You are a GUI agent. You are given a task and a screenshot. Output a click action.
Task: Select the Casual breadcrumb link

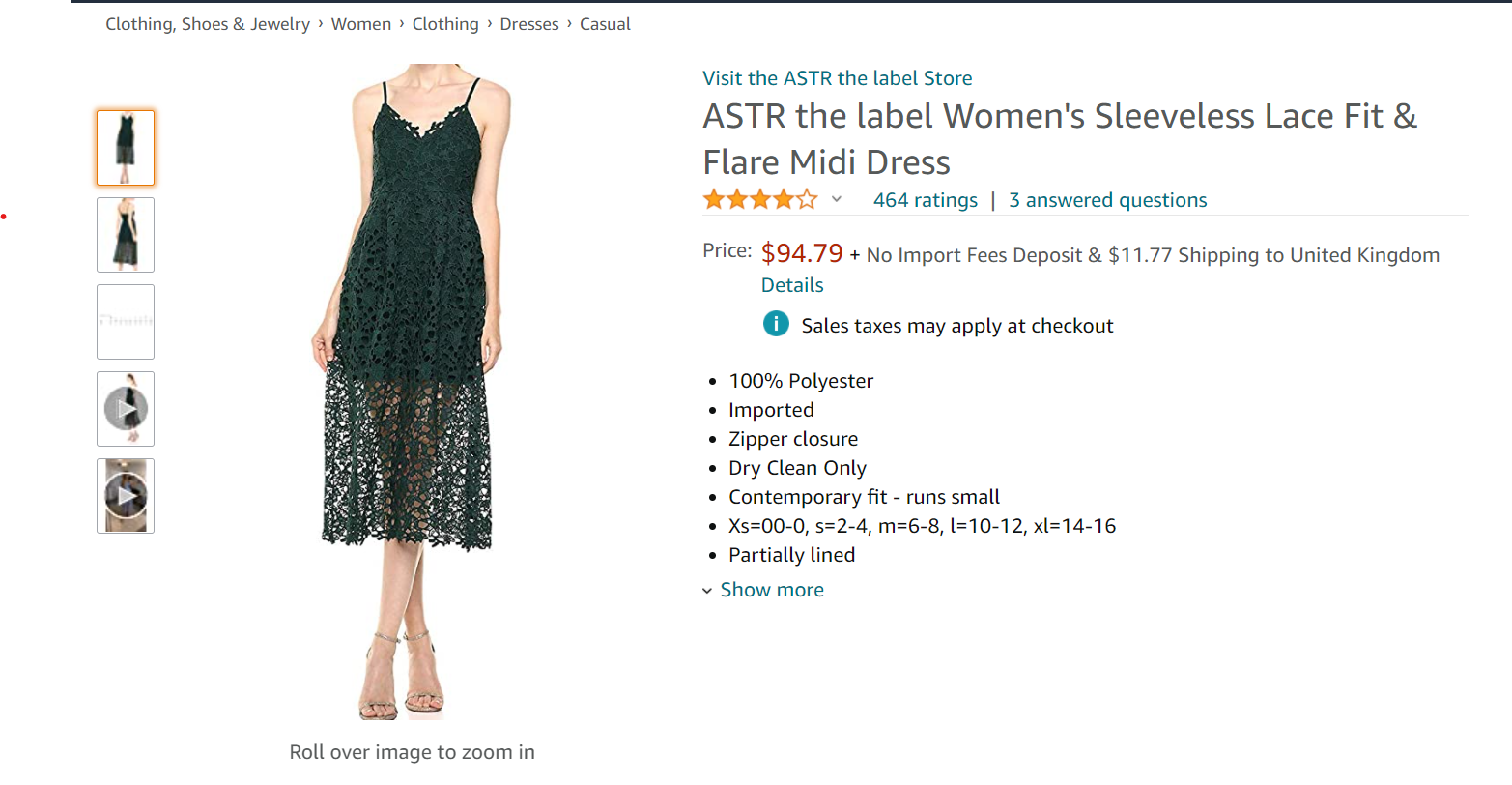pos(605,24)
